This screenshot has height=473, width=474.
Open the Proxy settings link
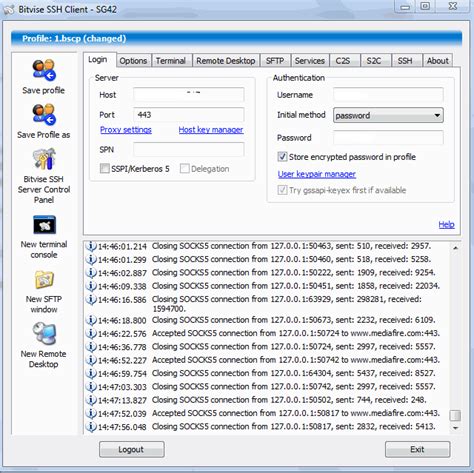[x=126, y=130]
